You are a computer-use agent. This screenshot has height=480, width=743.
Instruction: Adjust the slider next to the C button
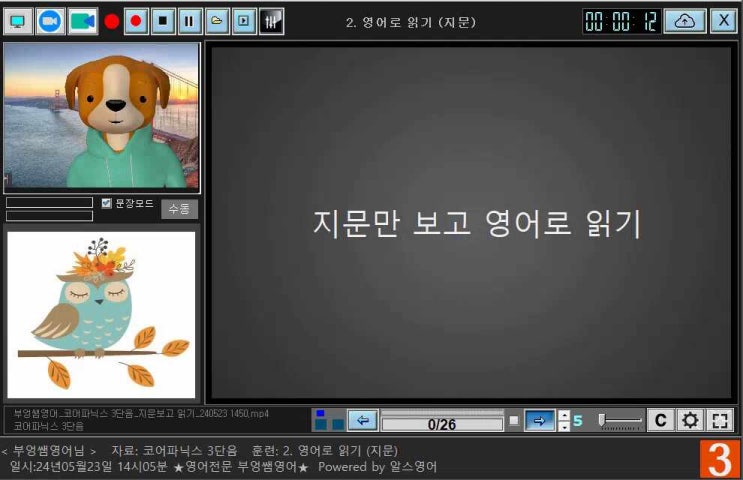pyautogui.click(x=620, y=421)
